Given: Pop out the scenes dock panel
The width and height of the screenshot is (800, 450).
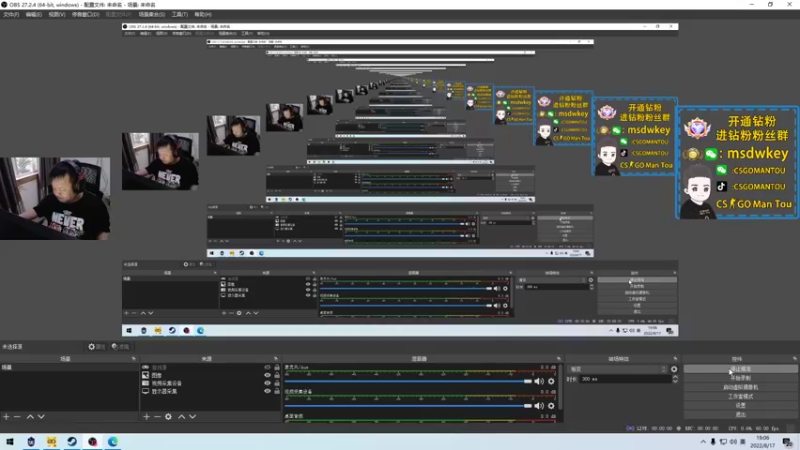Looking at the screenshot, I should 134,359.
